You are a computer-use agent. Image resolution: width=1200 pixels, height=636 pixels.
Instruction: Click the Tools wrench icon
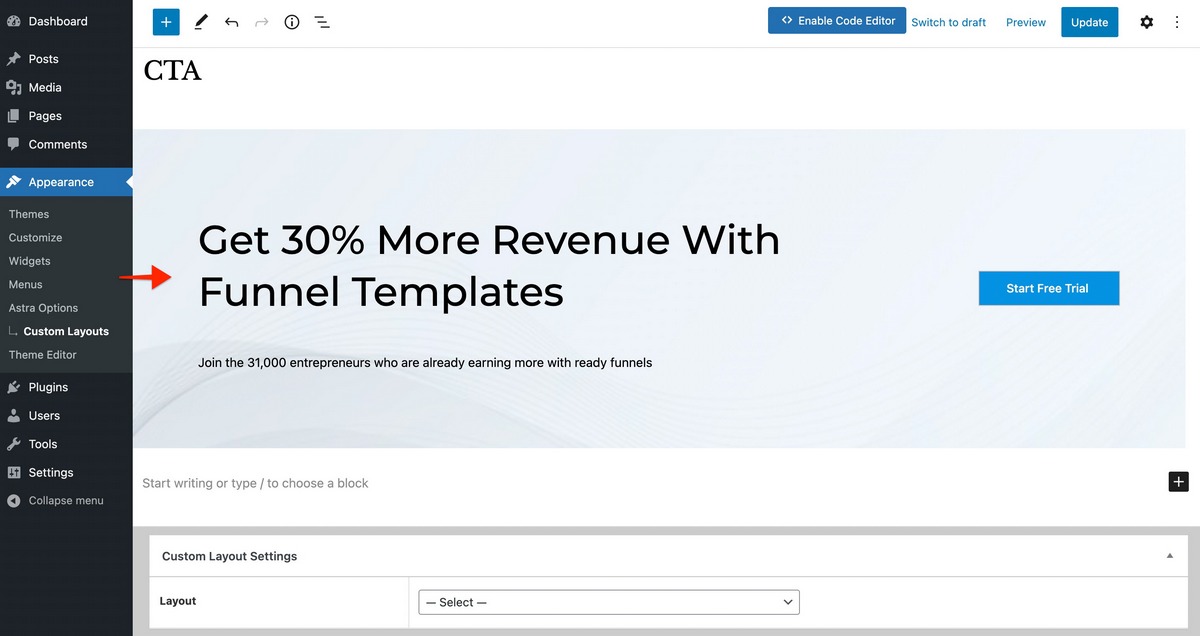(14, 444)
